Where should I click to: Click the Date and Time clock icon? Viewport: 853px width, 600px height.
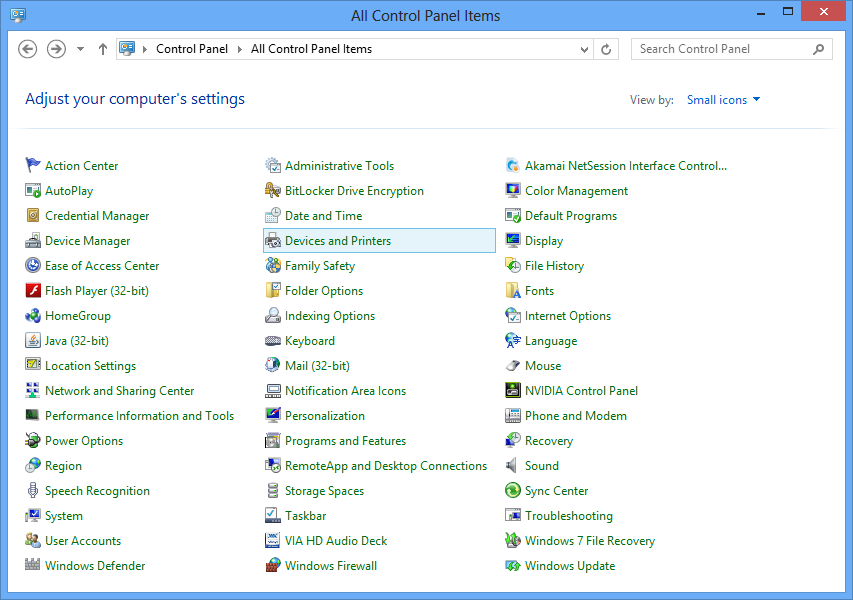[273, 215]
